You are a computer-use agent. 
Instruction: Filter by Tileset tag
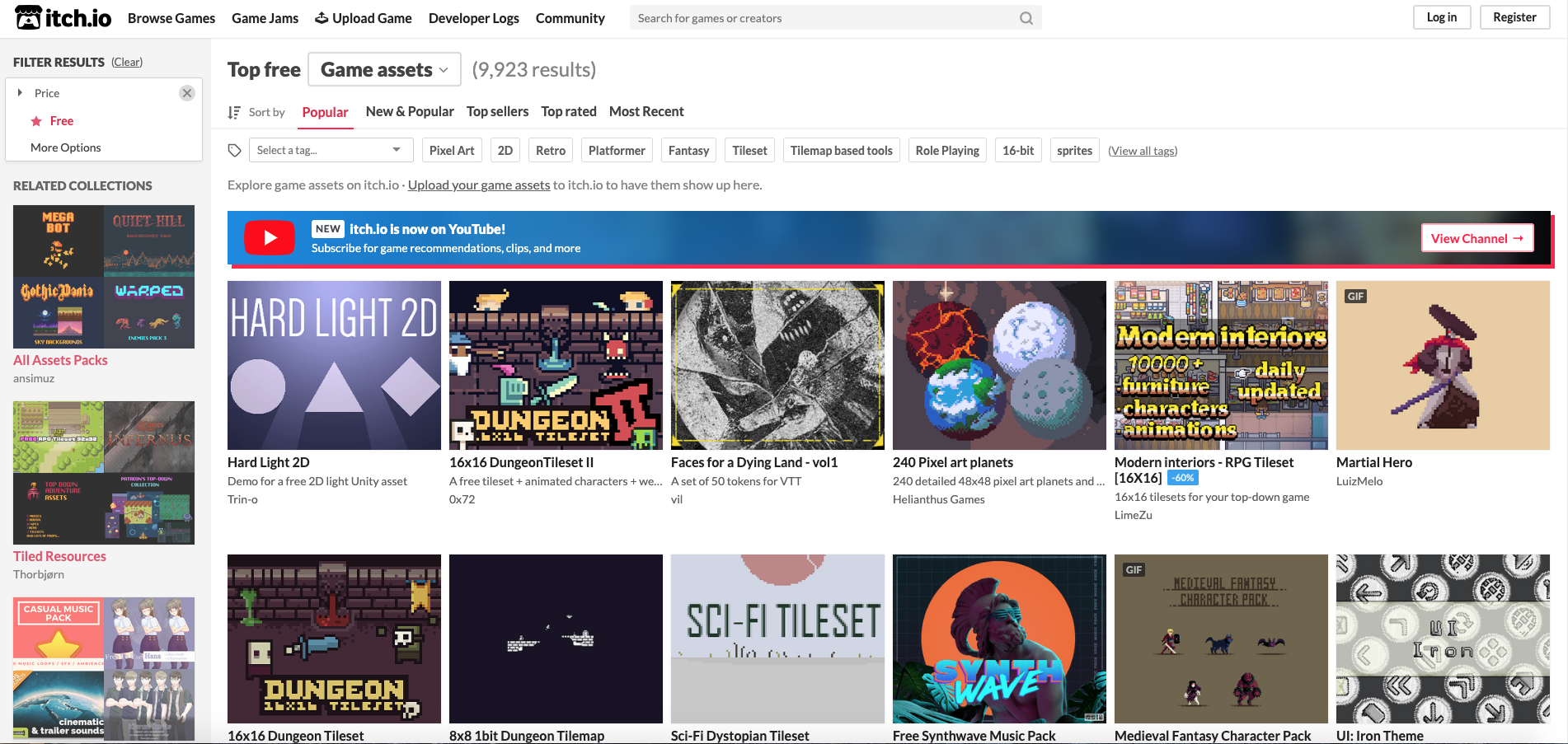(750, 150)
